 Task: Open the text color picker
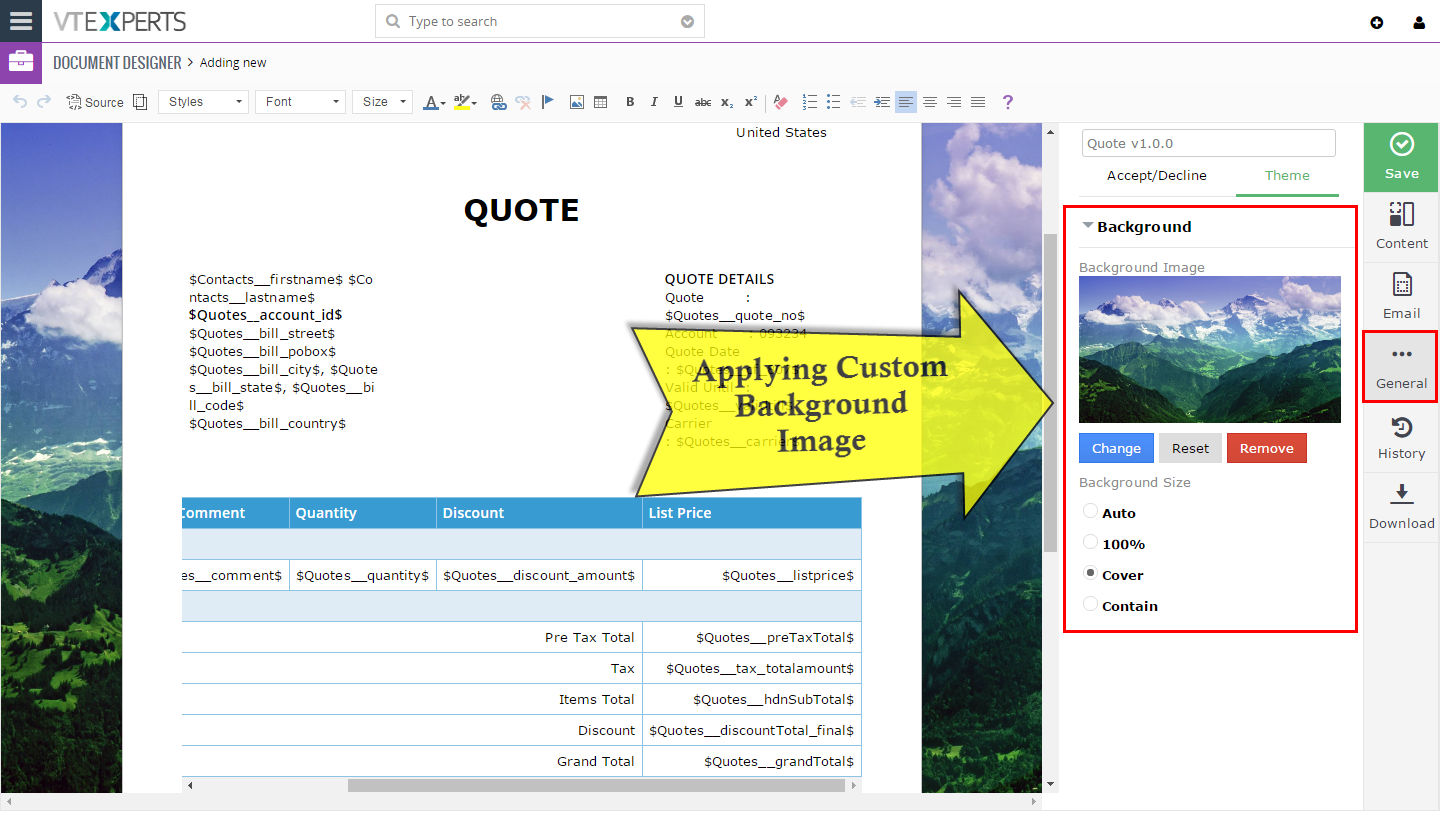click(434, 102)
